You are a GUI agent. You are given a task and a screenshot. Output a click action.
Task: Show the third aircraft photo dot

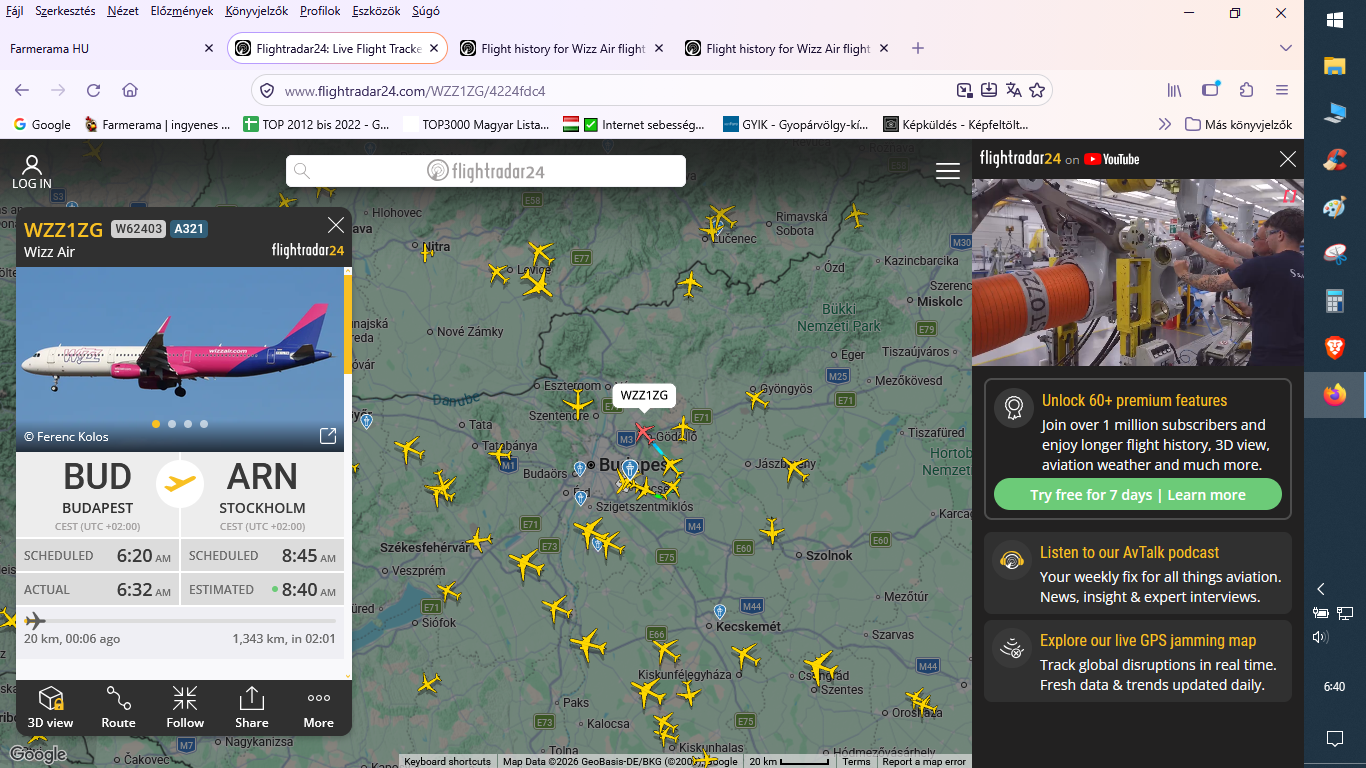188,424
